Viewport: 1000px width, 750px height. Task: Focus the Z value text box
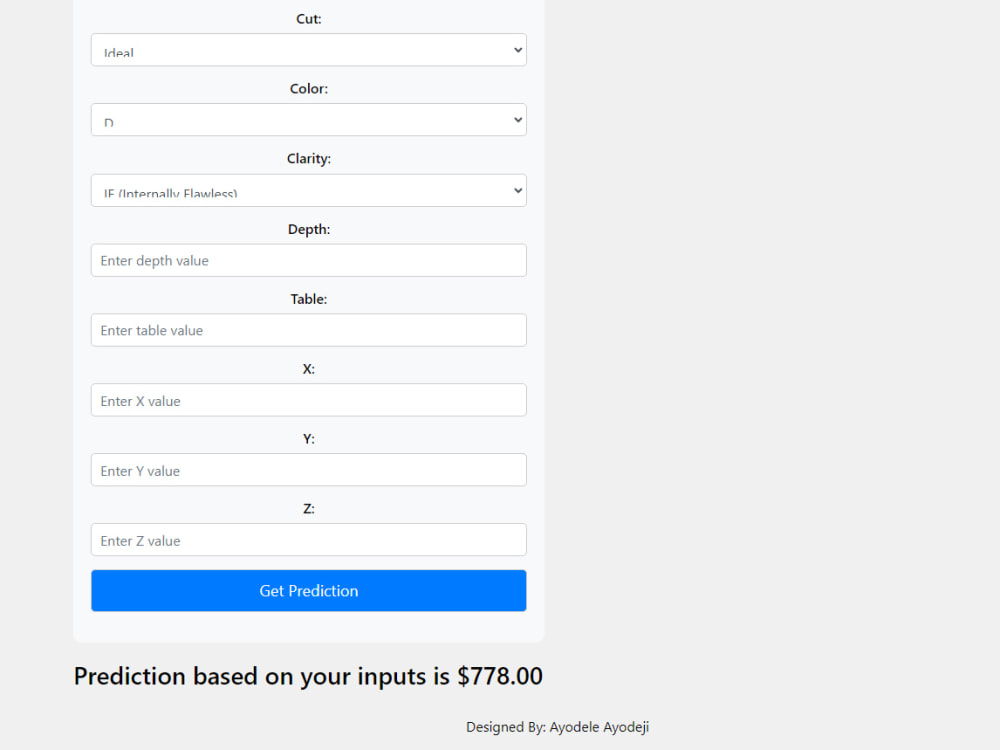[309, 540]
